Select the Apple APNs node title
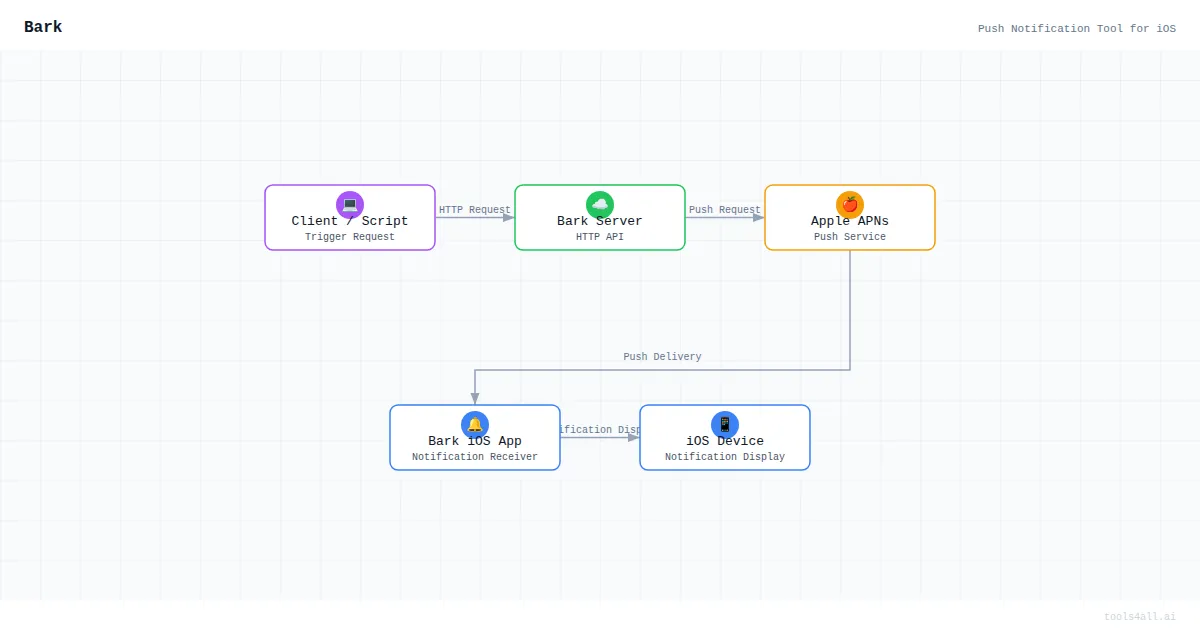This screenshot has height=630, width=1200. tap(850, 221)
